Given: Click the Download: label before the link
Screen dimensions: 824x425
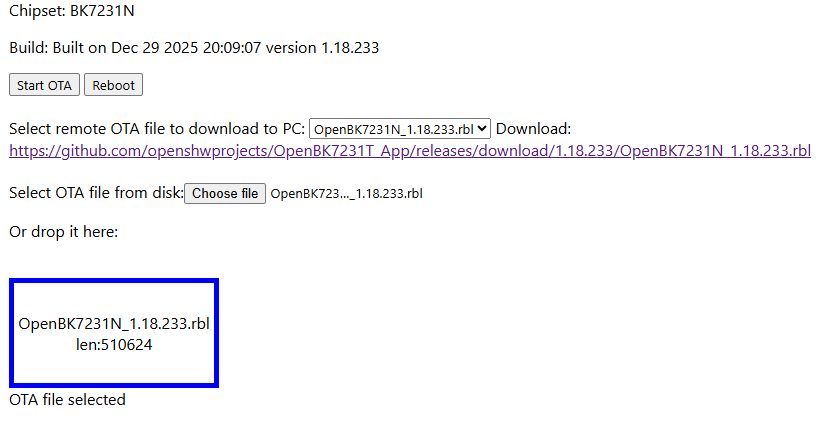Looking at the screenshot, I should (x=533, y=129).
